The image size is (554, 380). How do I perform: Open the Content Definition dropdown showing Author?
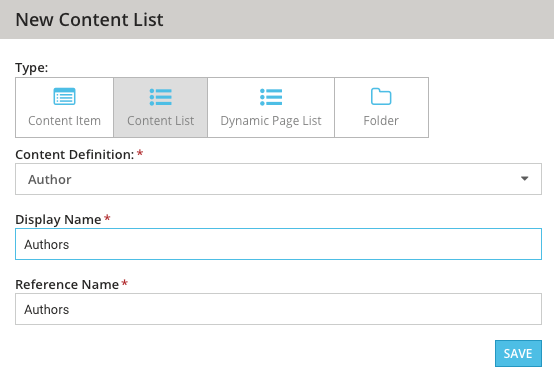[x=278, y=179]
